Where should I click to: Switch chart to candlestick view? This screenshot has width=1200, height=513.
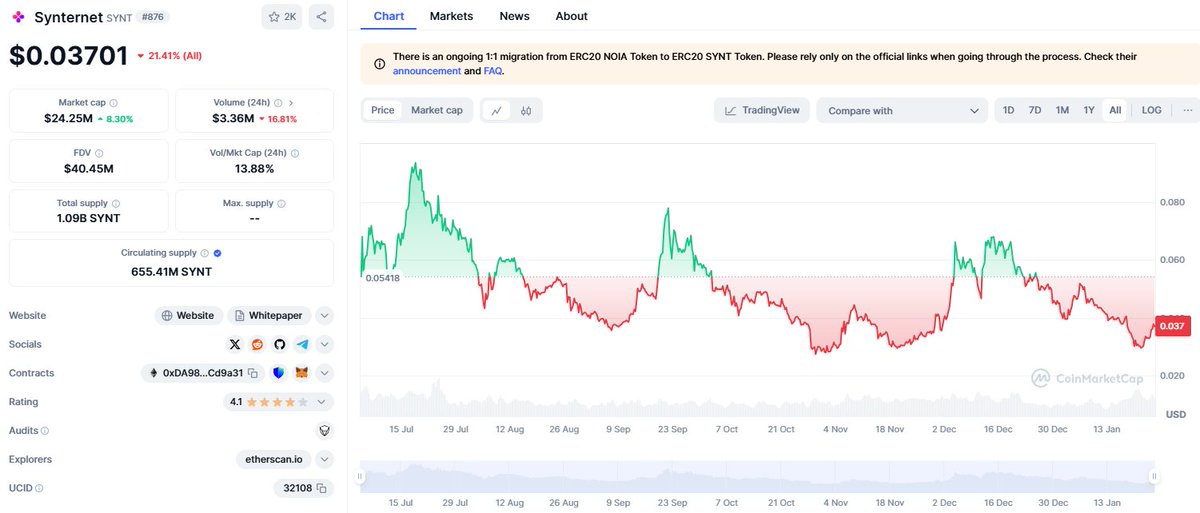[526, 110]
